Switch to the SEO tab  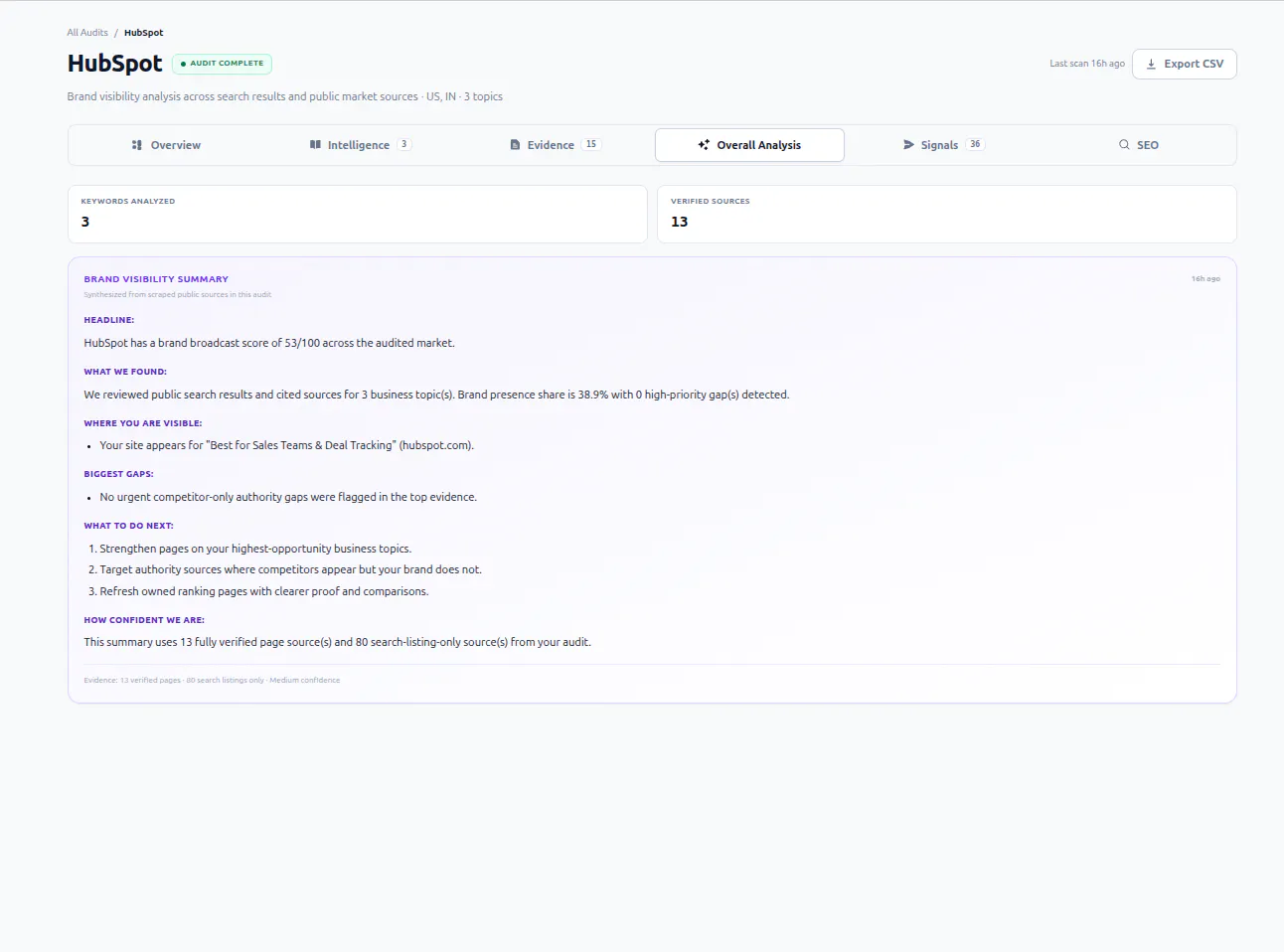[x=1138, y=145]
